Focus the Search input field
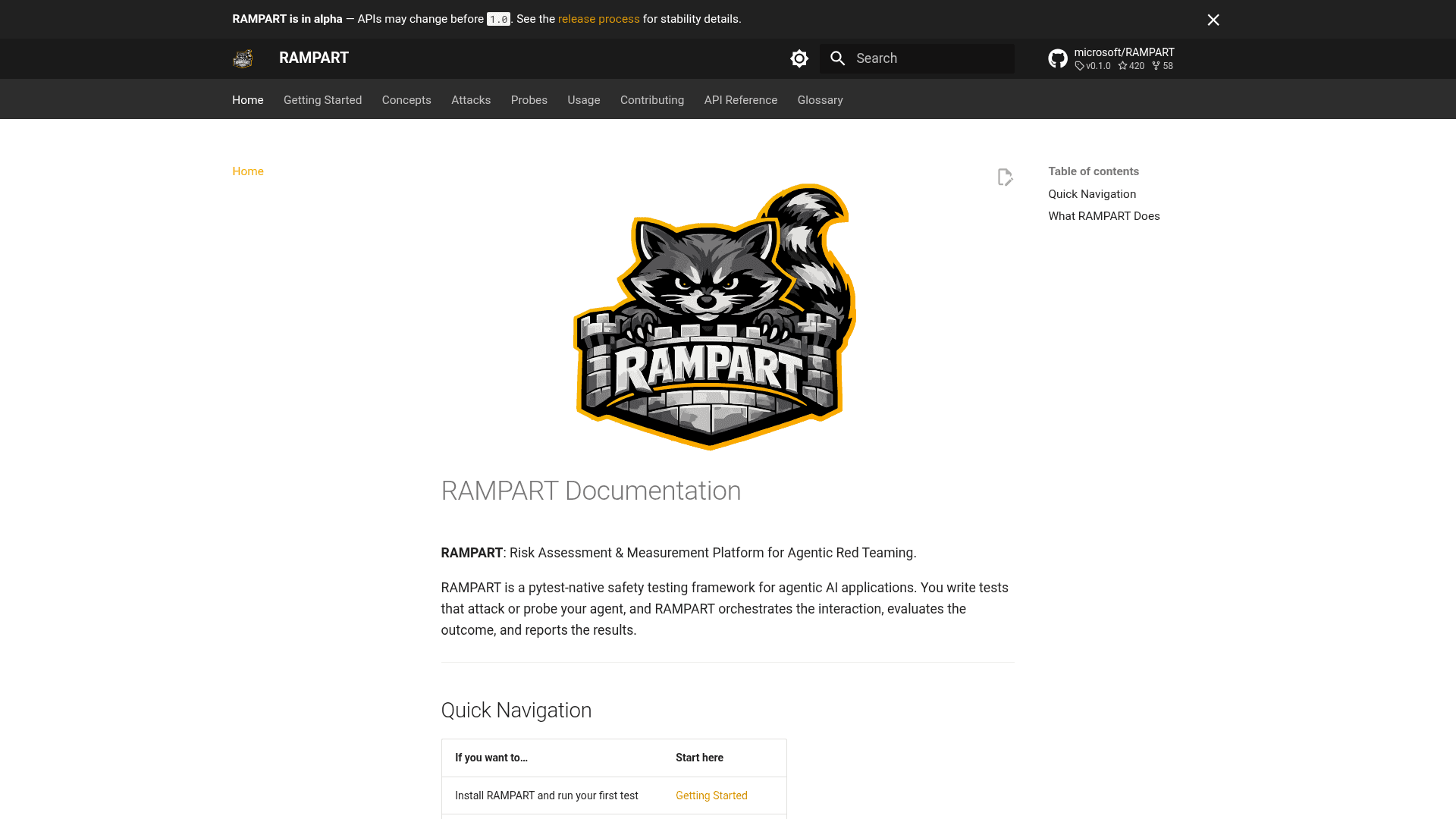Viewport: 1456px width, 819px height. coord(917,58)
